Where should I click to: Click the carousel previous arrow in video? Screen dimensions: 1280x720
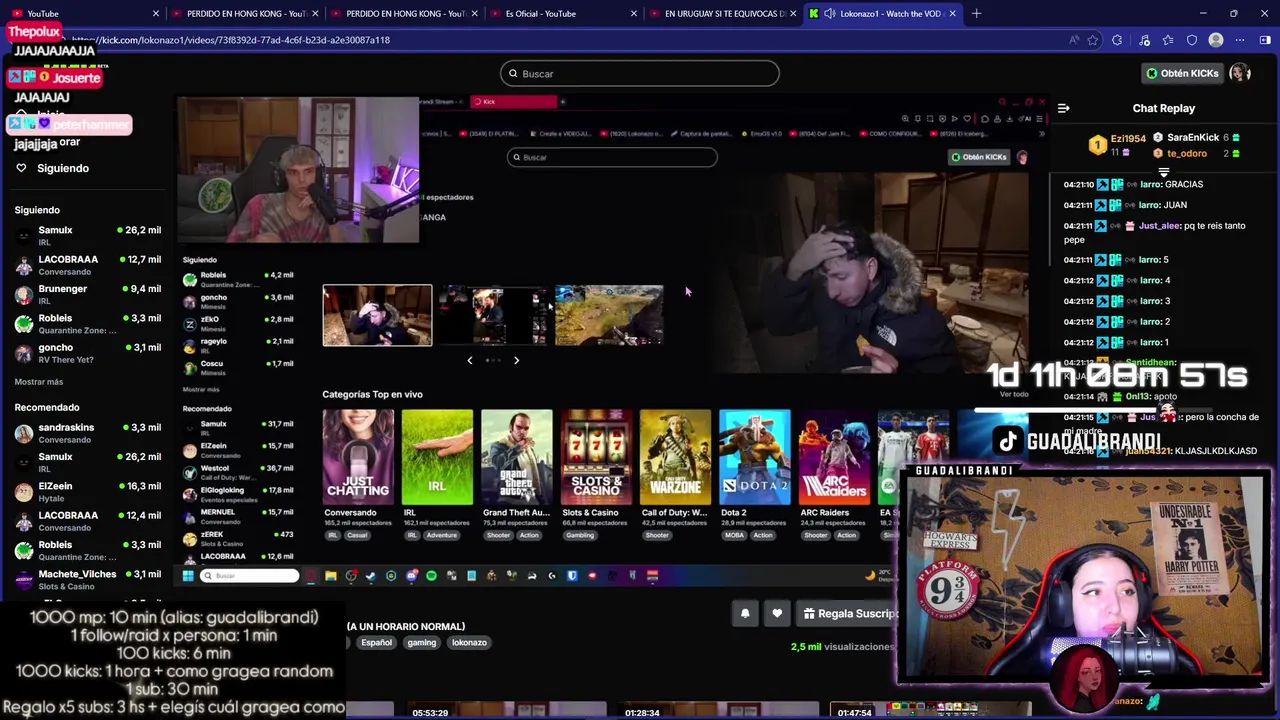pyautogui.click(x=470, y=360)
